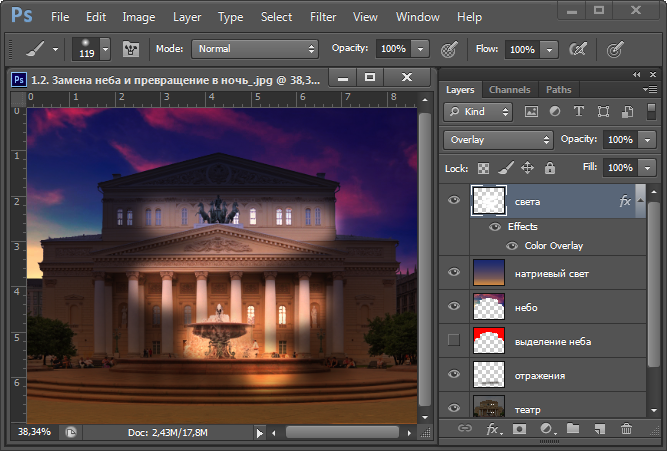Filter layers by shape layers icon

click(603, 111)
